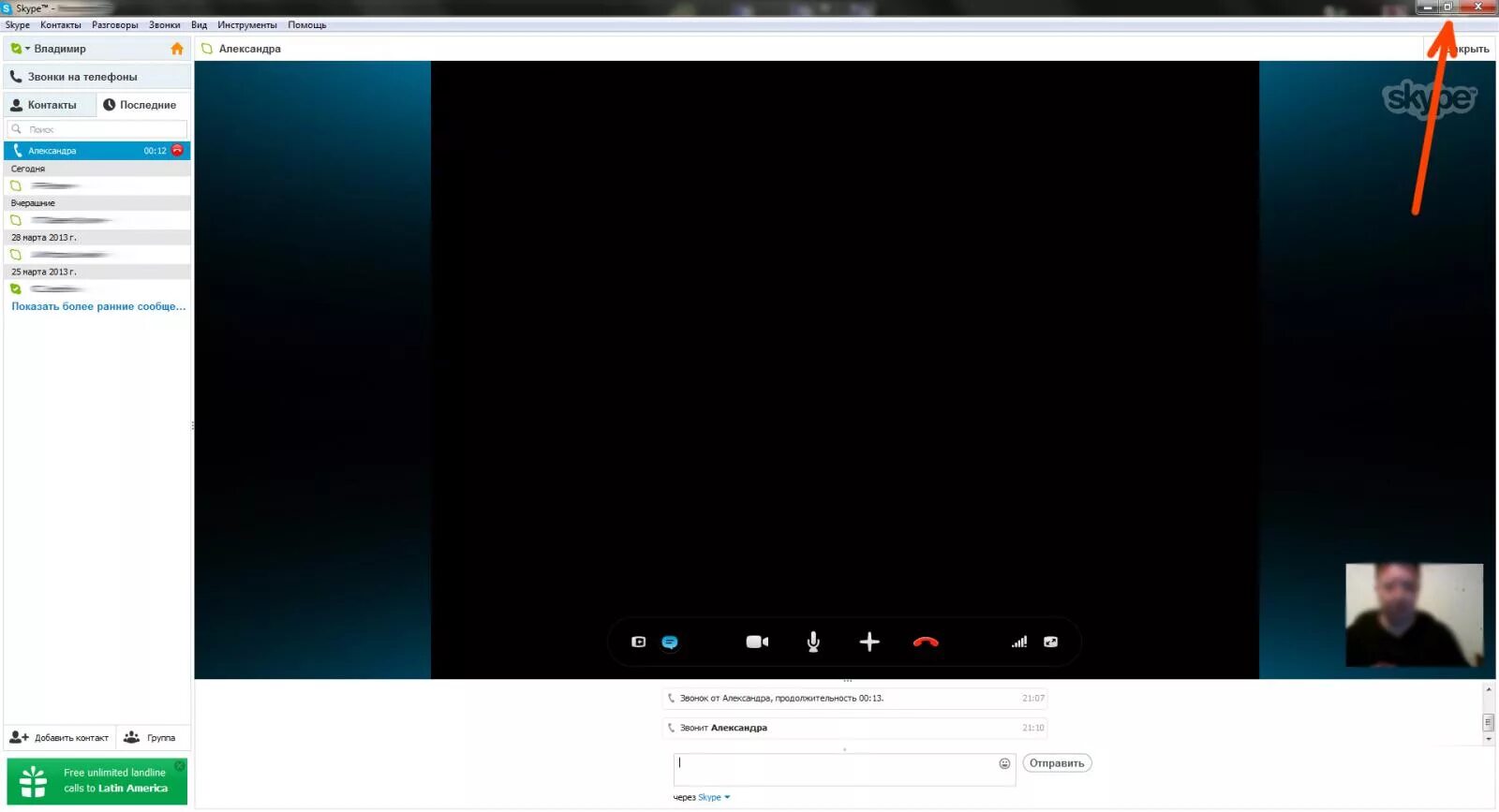The image size is (1499, 812).
Task: Click the Вчерашние group header
Action: pos(97,203)
